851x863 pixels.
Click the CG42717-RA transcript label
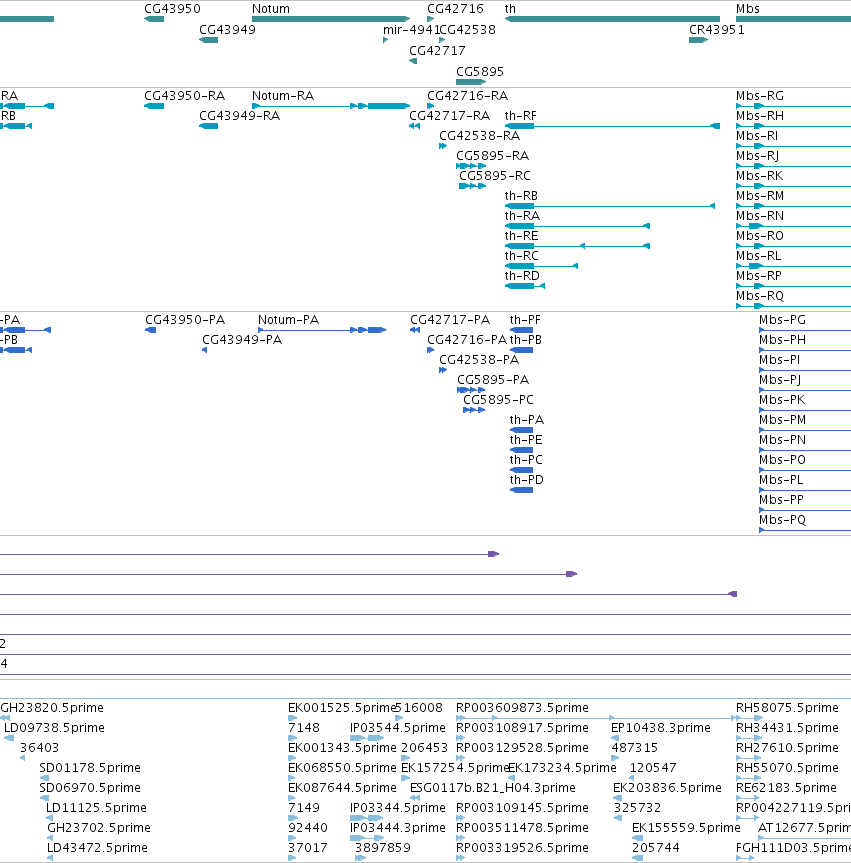(449, 116)
